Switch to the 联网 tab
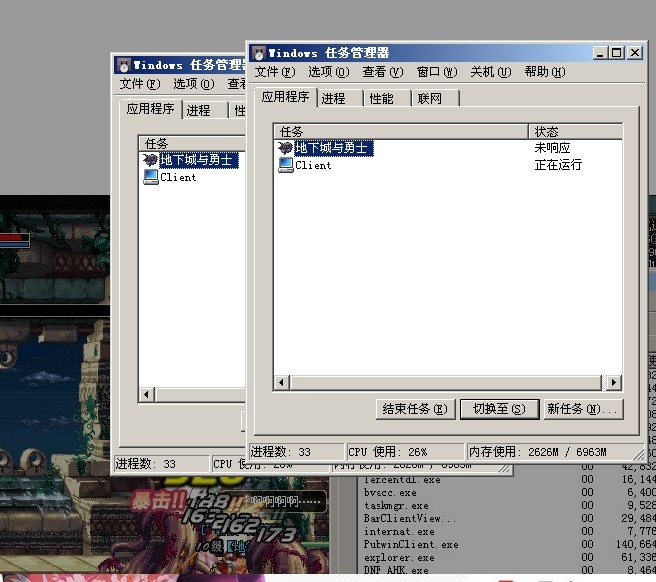This screenshot has width=656, height=582. pyautogui.click(x=436, y=99)
